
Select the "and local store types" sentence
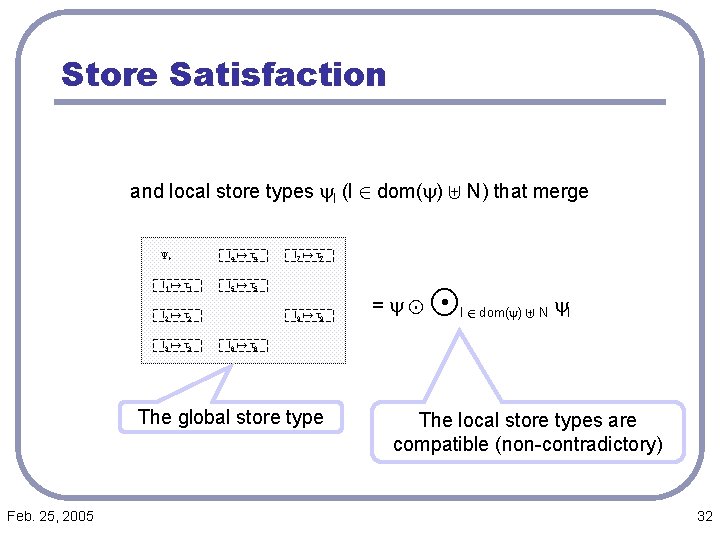click(x=359, y=191)
